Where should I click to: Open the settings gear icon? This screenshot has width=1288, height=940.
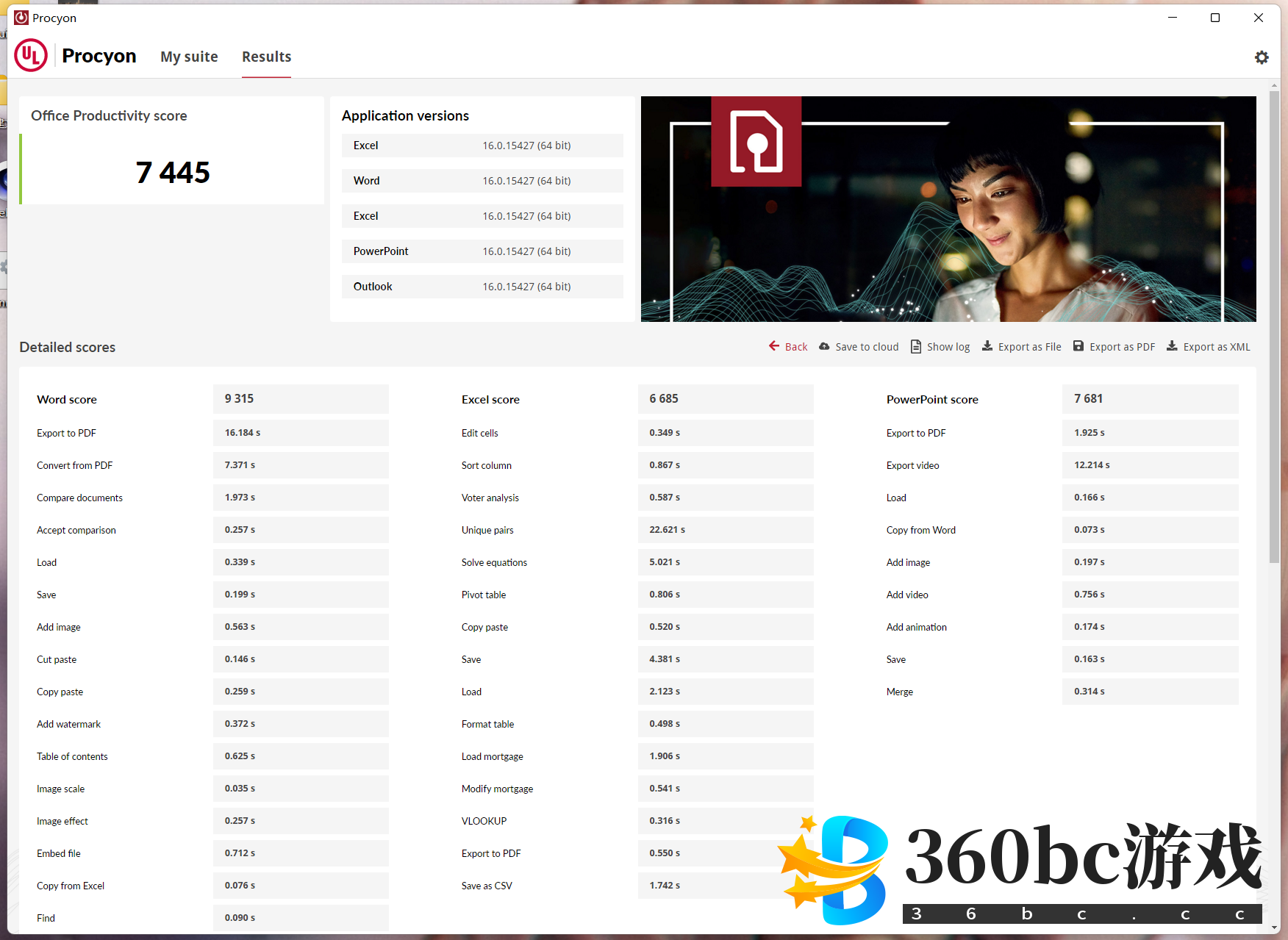(1262, 57)
